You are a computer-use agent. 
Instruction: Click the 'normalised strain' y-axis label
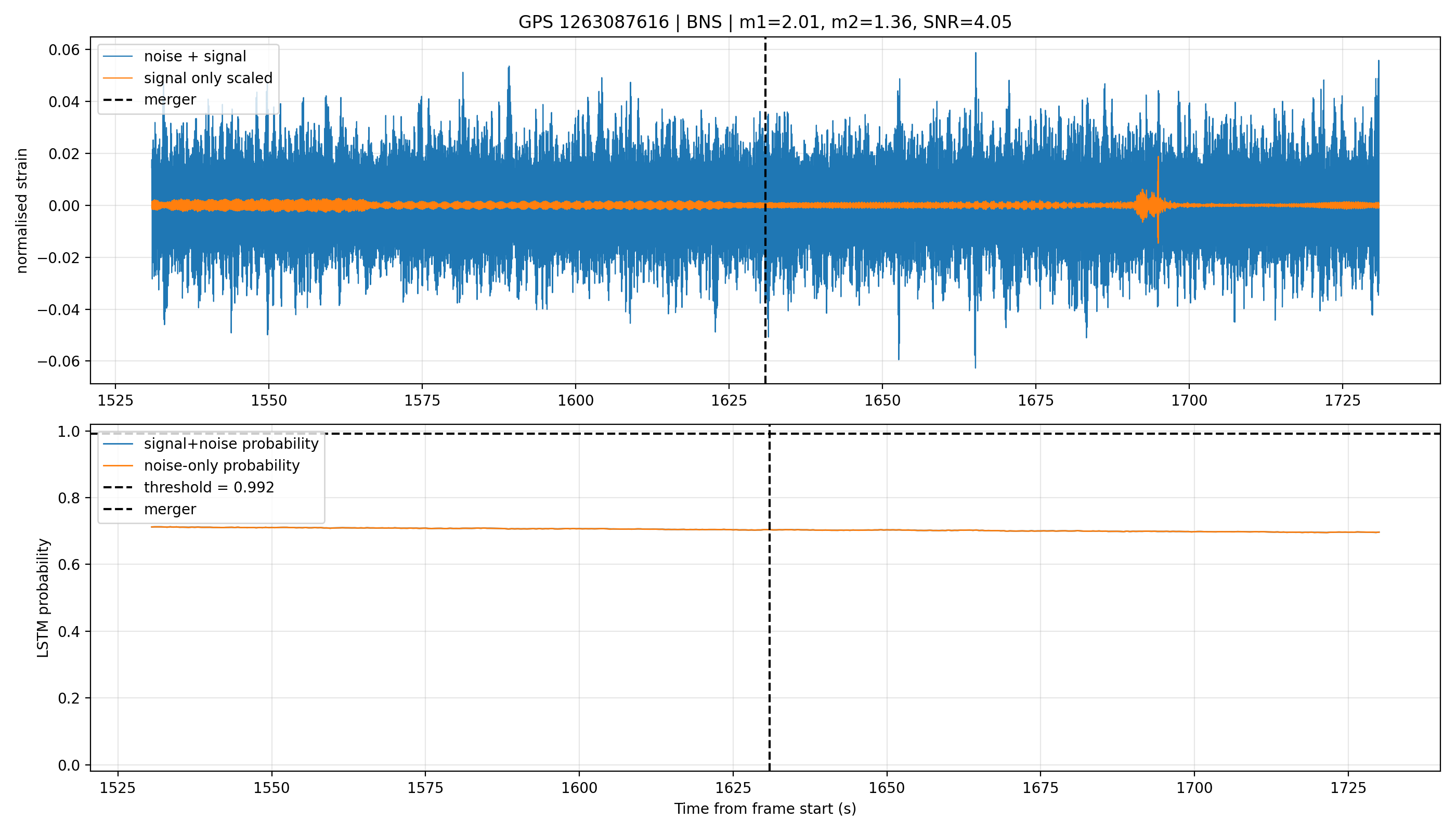(22, 211)
